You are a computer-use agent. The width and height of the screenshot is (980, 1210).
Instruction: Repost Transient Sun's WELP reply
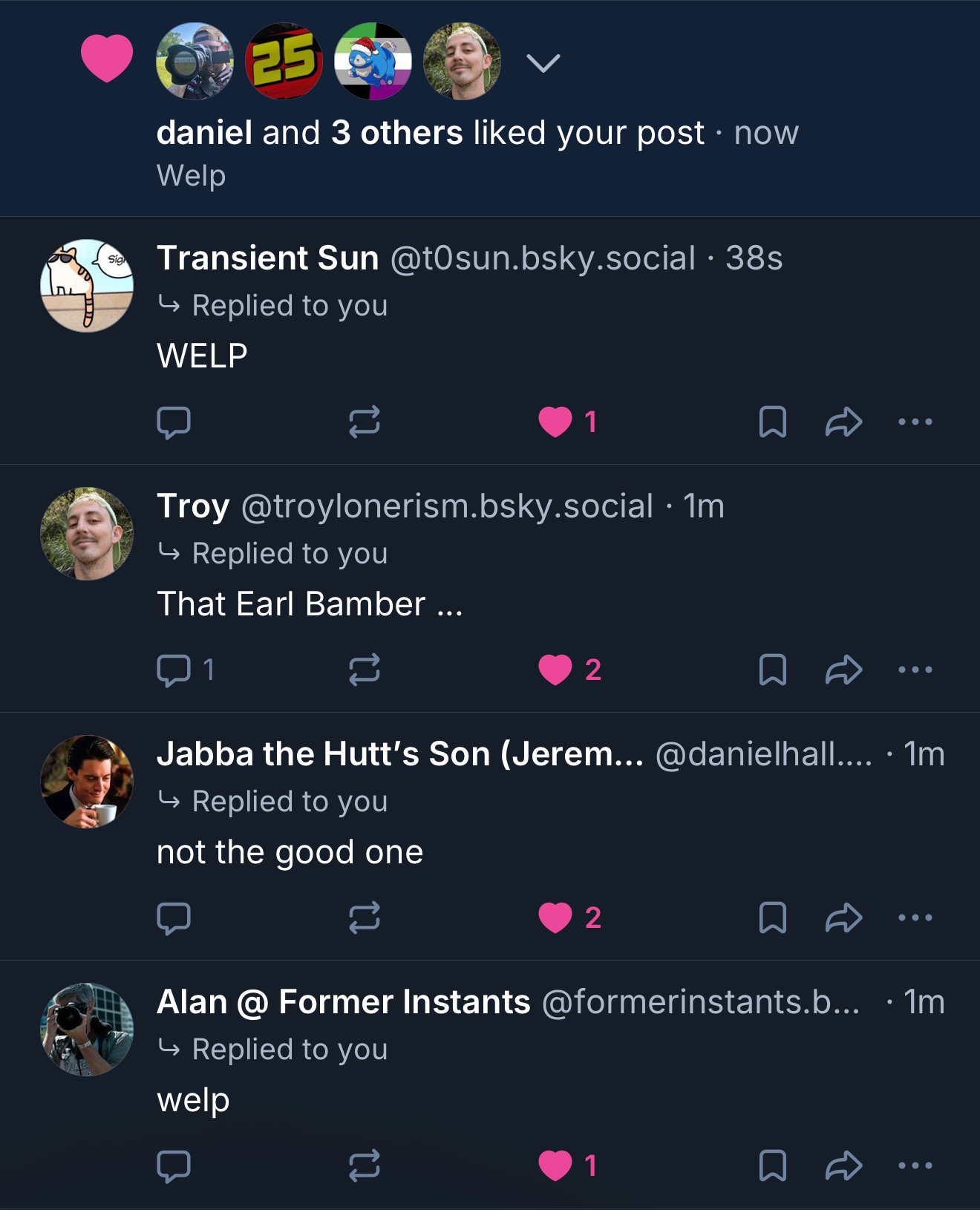click(x=364, y=422)
